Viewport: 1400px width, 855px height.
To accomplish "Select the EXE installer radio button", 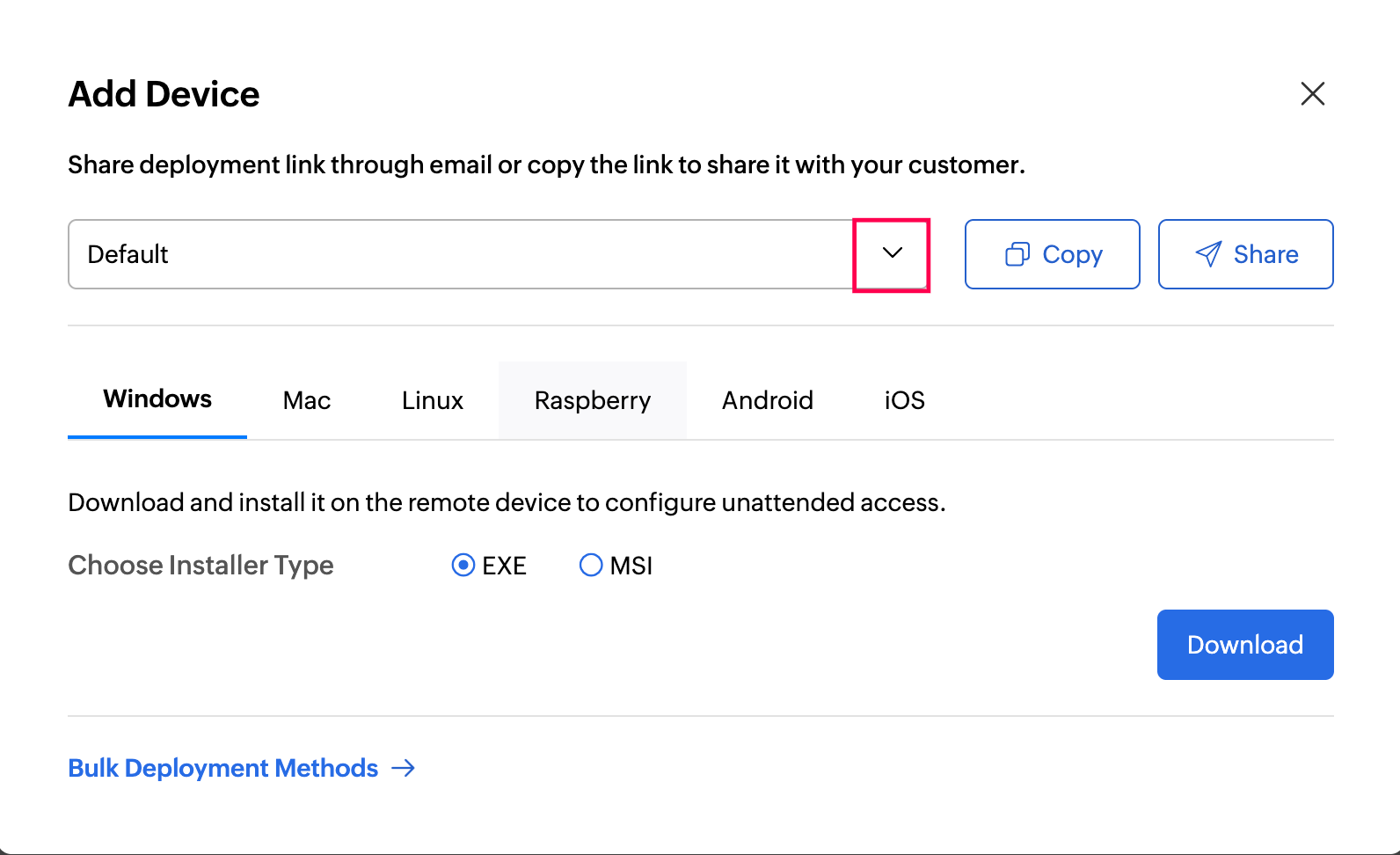I will pos(463,565).
